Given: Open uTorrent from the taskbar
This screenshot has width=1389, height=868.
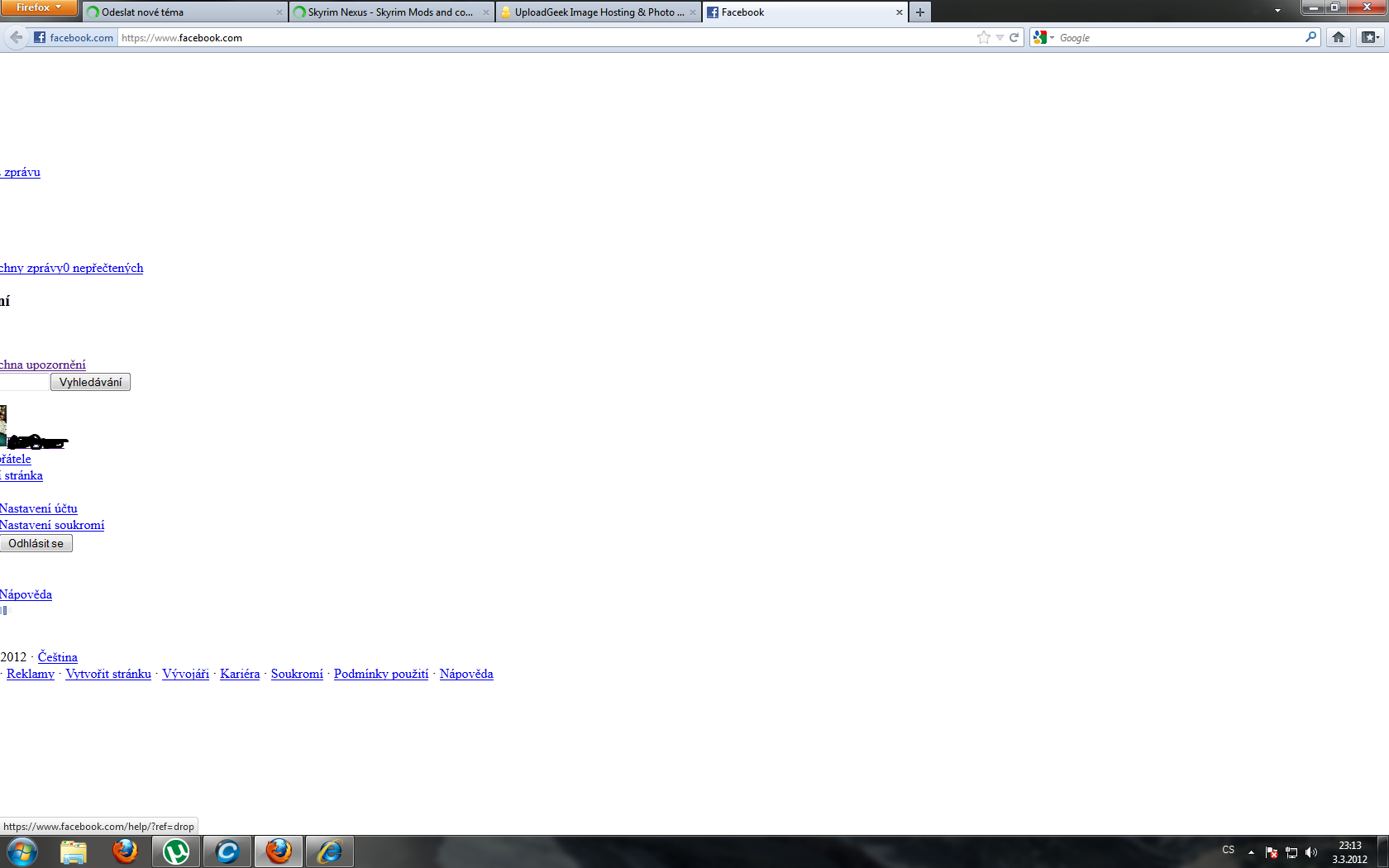Looking at the screenshot, I should coord(176,851).
